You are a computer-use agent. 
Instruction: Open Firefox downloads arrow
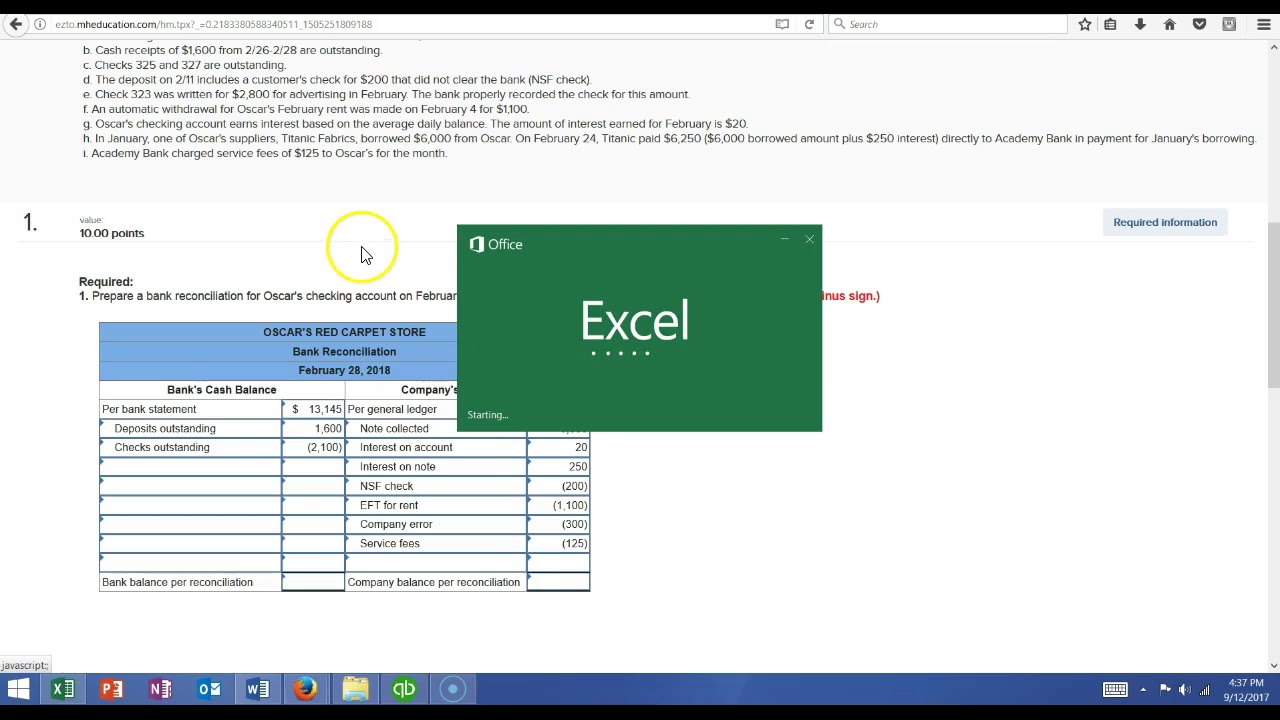point(1140,24)
